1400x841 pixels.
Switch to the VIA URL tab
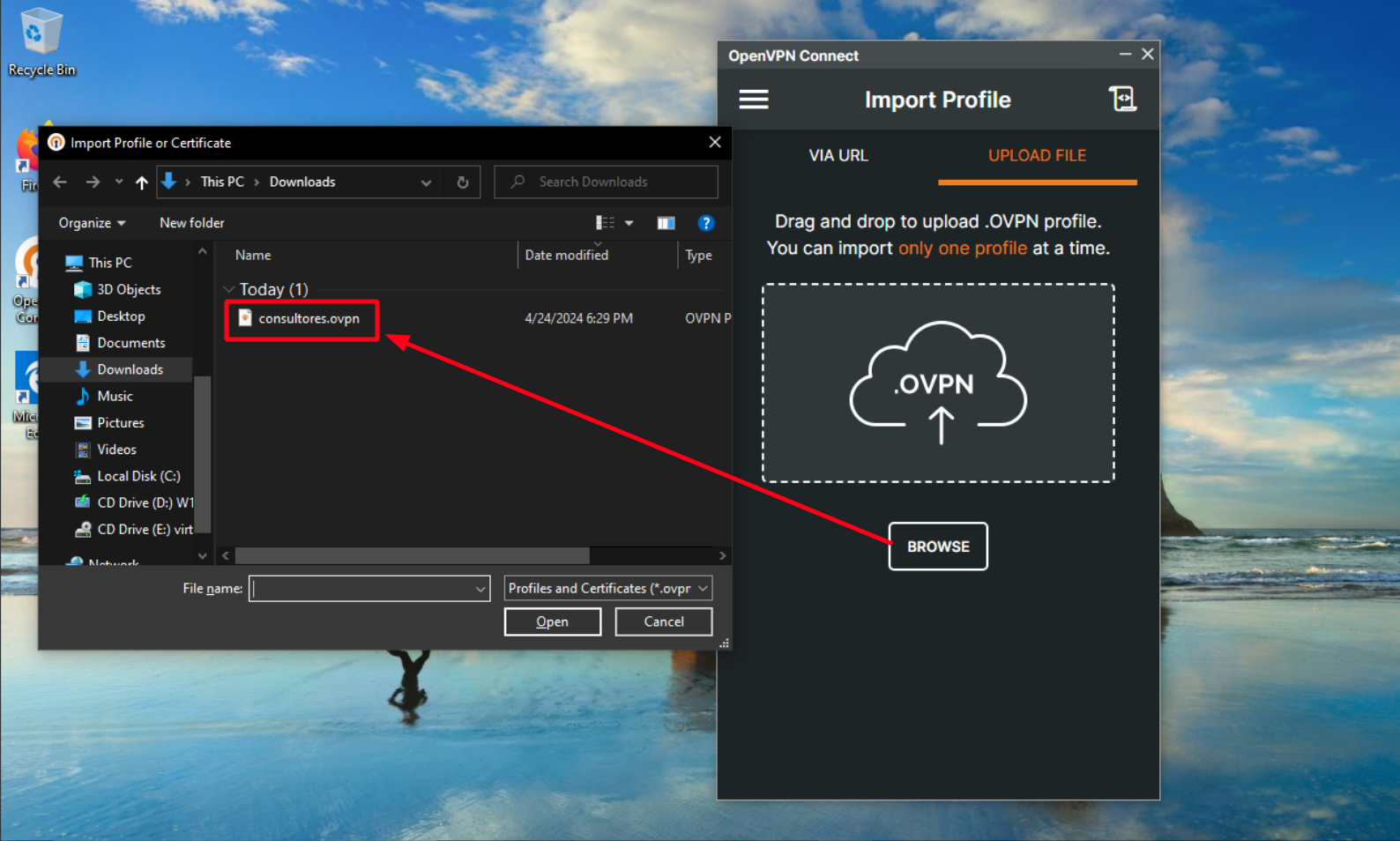pyautogui.click(x=838, y=156)
